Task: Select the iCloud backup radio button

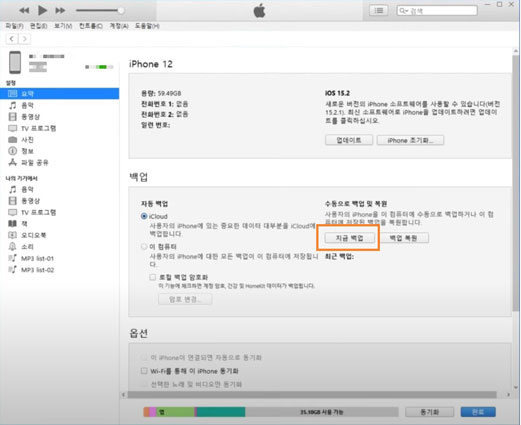Action: (144, 216)
